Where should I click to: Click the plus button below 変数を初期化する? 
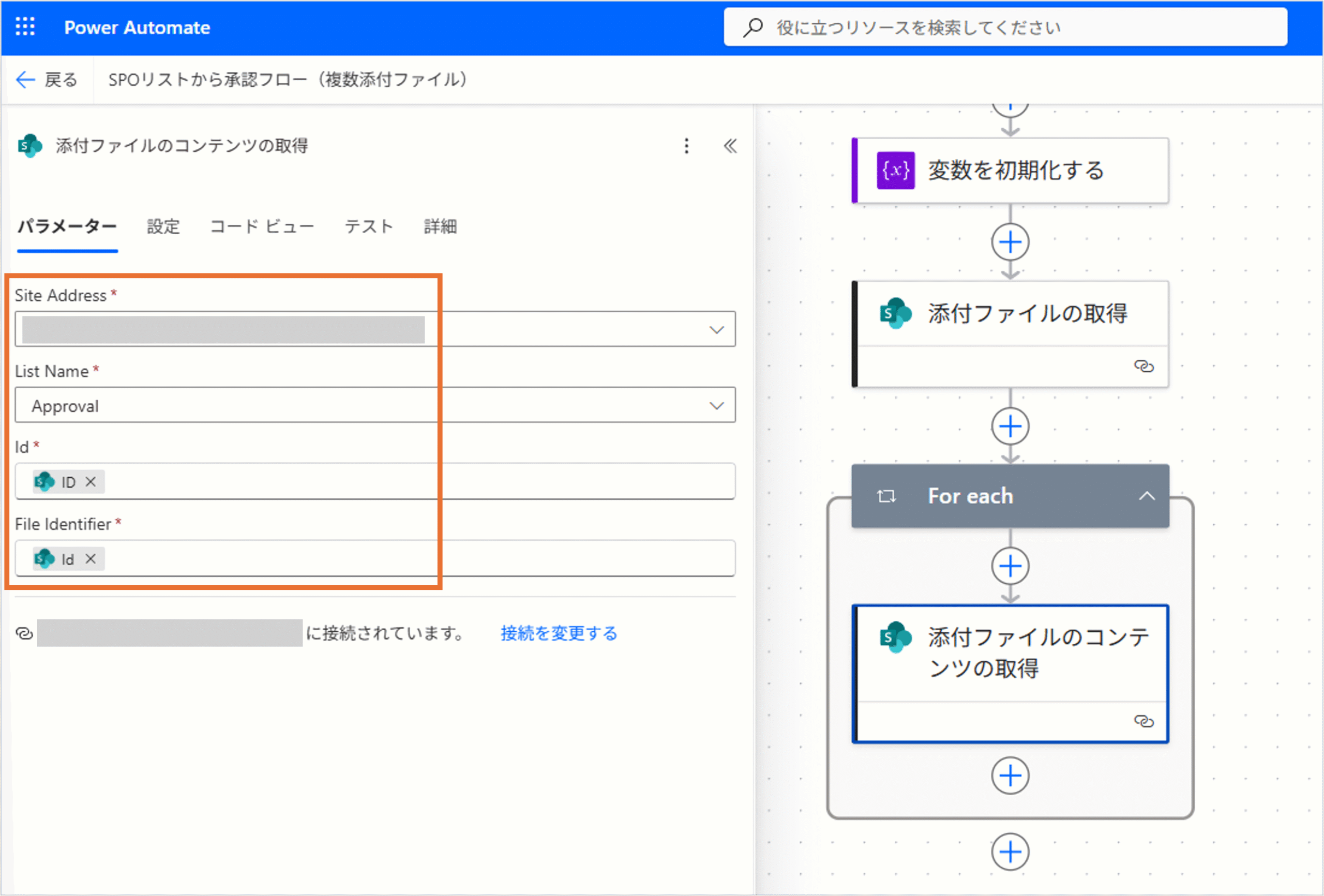point(1010,242)
